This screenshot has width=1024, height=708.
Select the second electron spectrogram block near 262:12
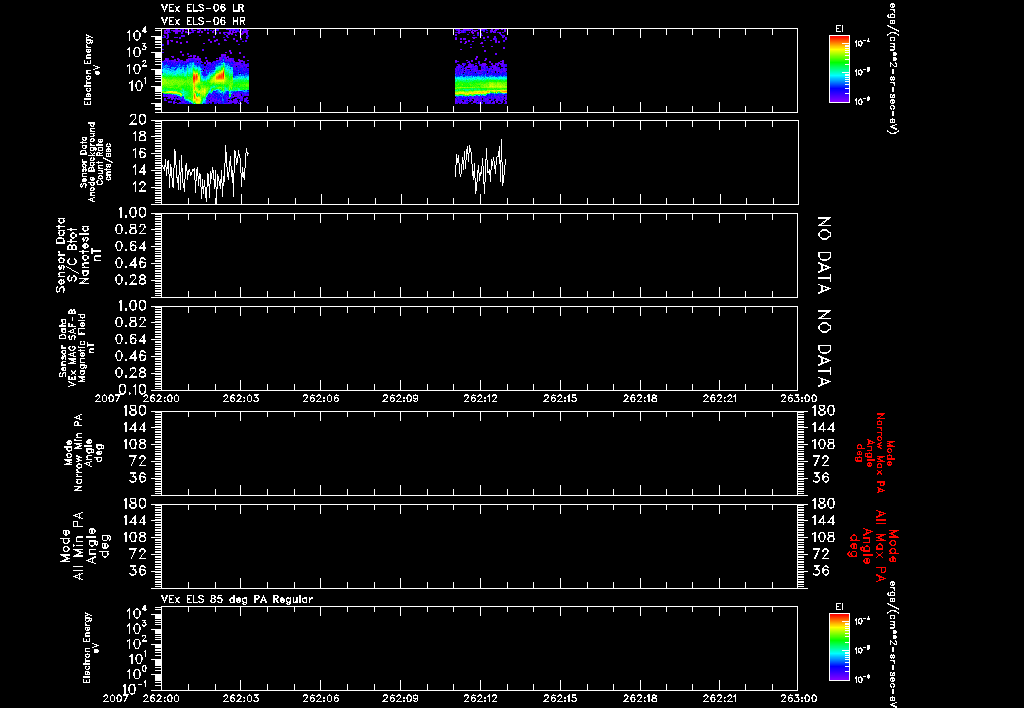pos(481,66)
